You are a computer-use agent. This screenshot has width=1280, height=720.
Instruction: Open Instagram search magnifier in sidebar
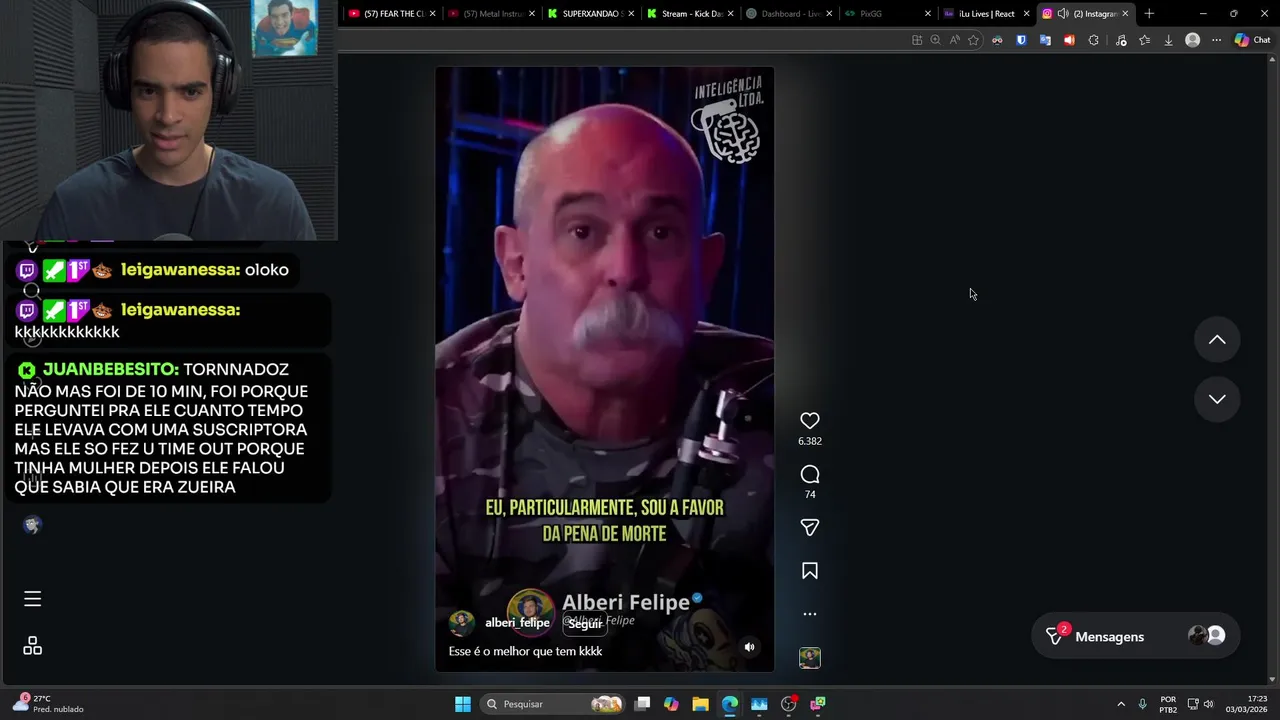(x=32, y=291)
